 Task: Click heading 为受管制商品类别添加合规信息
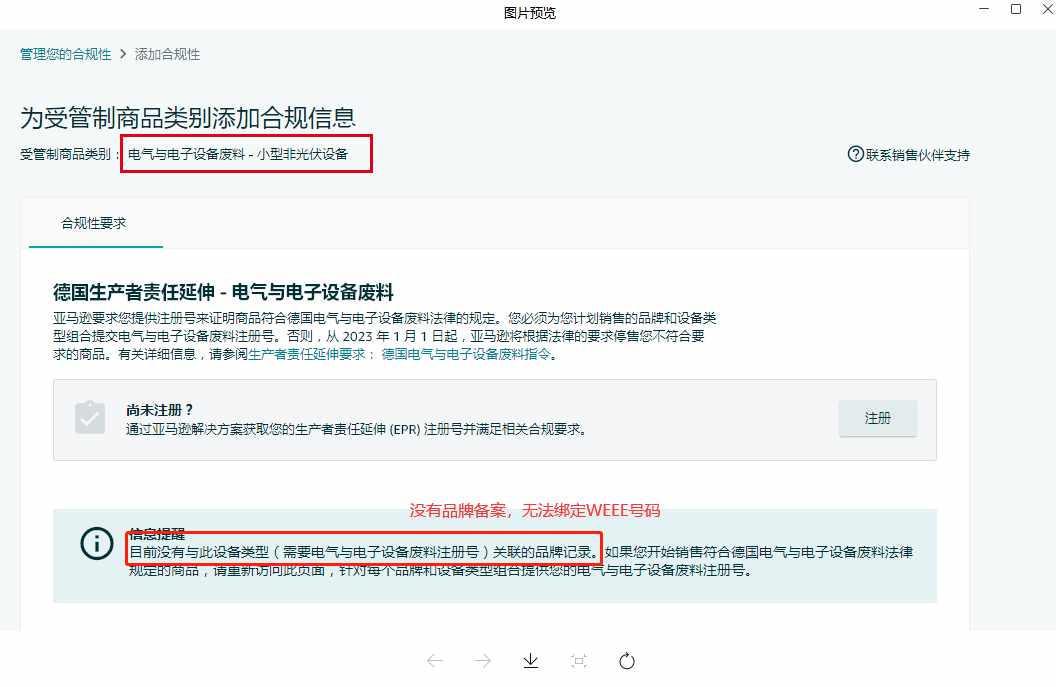coord(188,118)
